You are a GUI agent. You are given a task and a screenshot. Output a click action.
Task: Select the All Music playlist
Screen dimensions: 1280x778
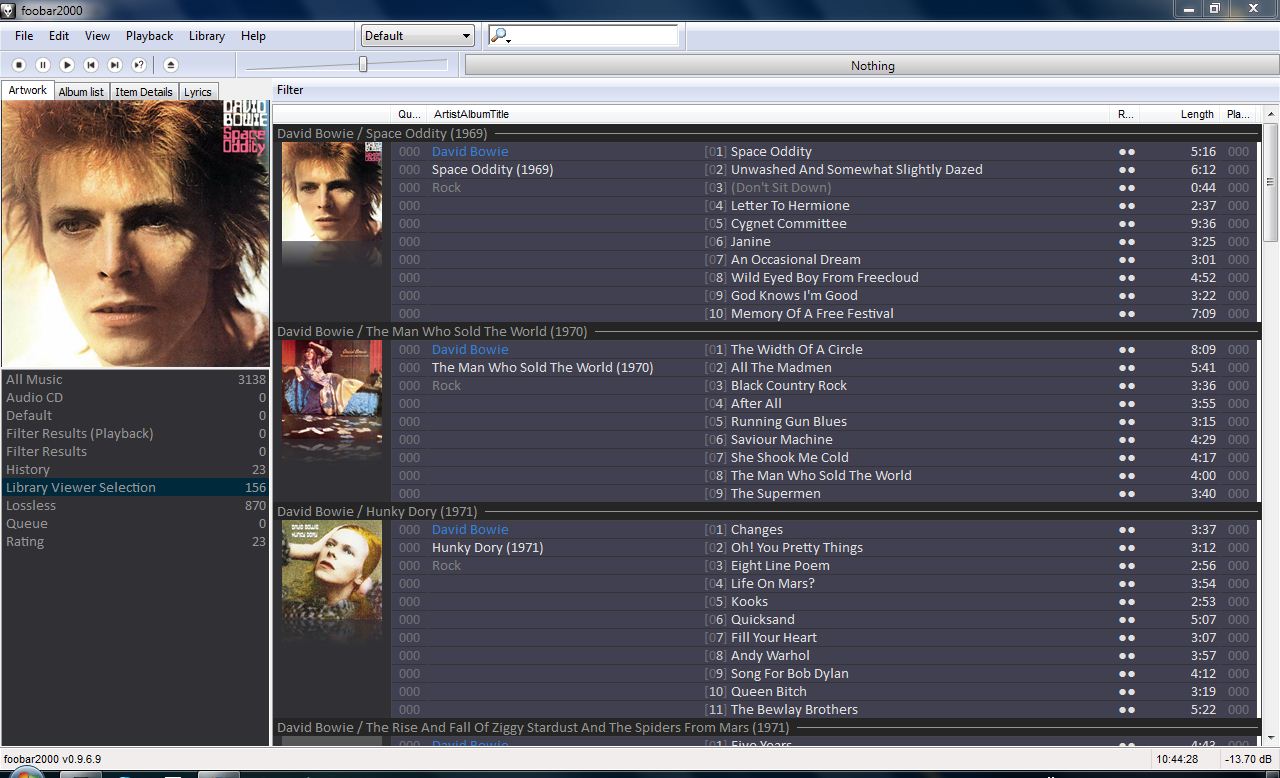tap(135, 379)
